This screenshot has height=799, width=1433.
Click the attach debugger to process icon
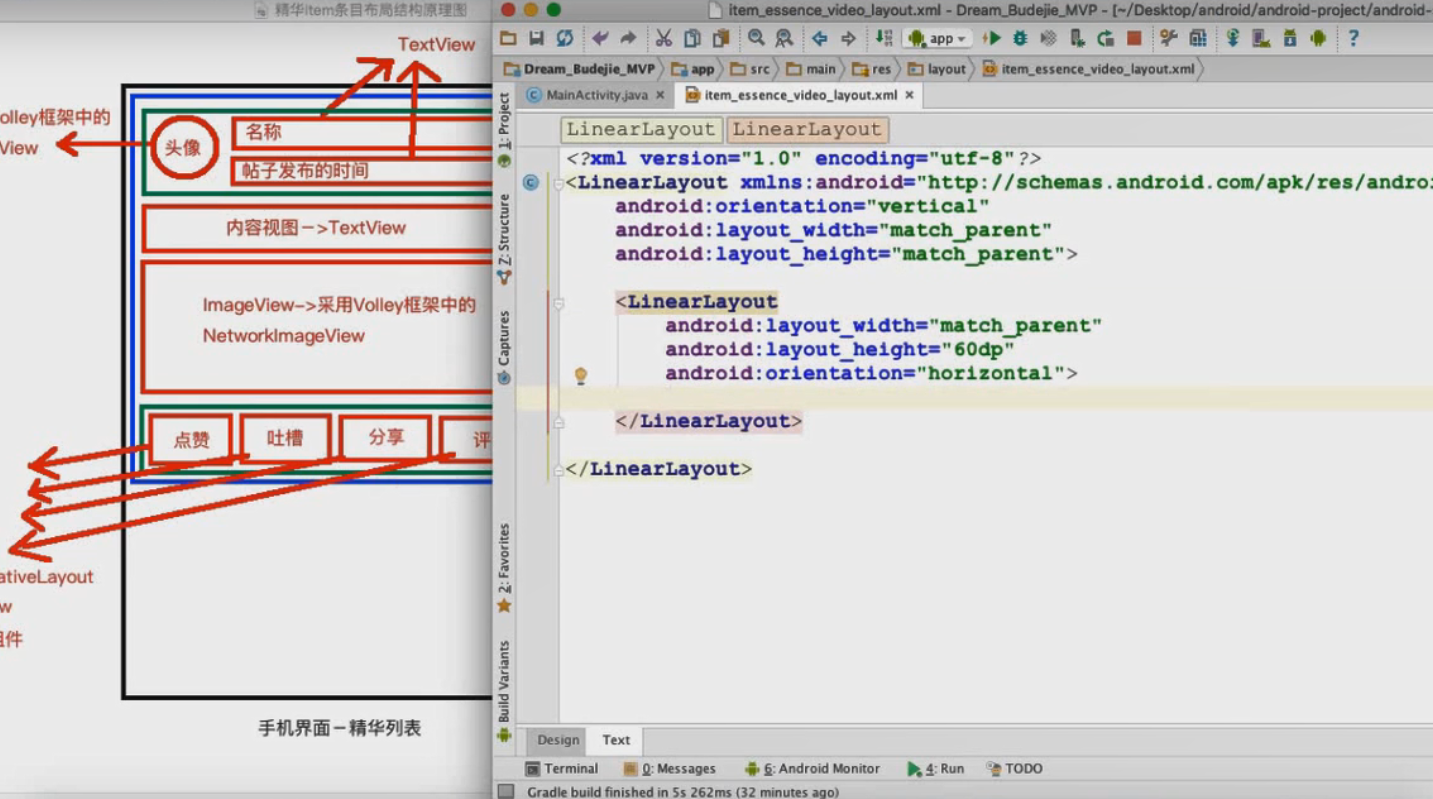click(x=1077, y=38)
